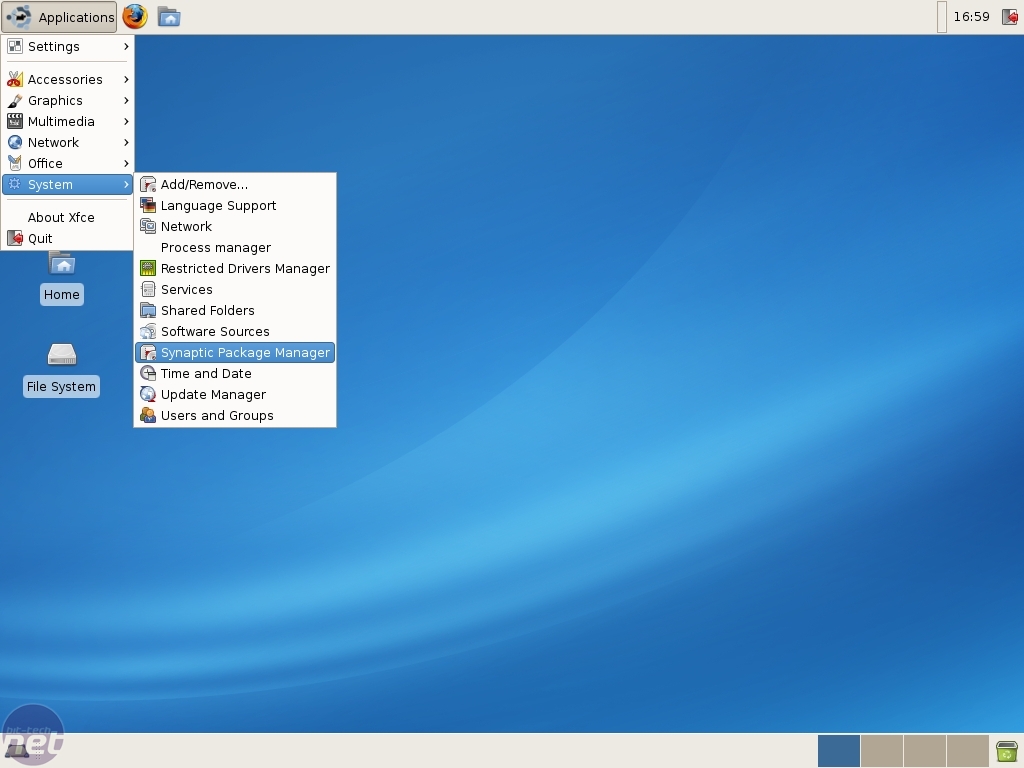Expand the System submenu arrow
1024x768 pixels.
tap(126, 185)
